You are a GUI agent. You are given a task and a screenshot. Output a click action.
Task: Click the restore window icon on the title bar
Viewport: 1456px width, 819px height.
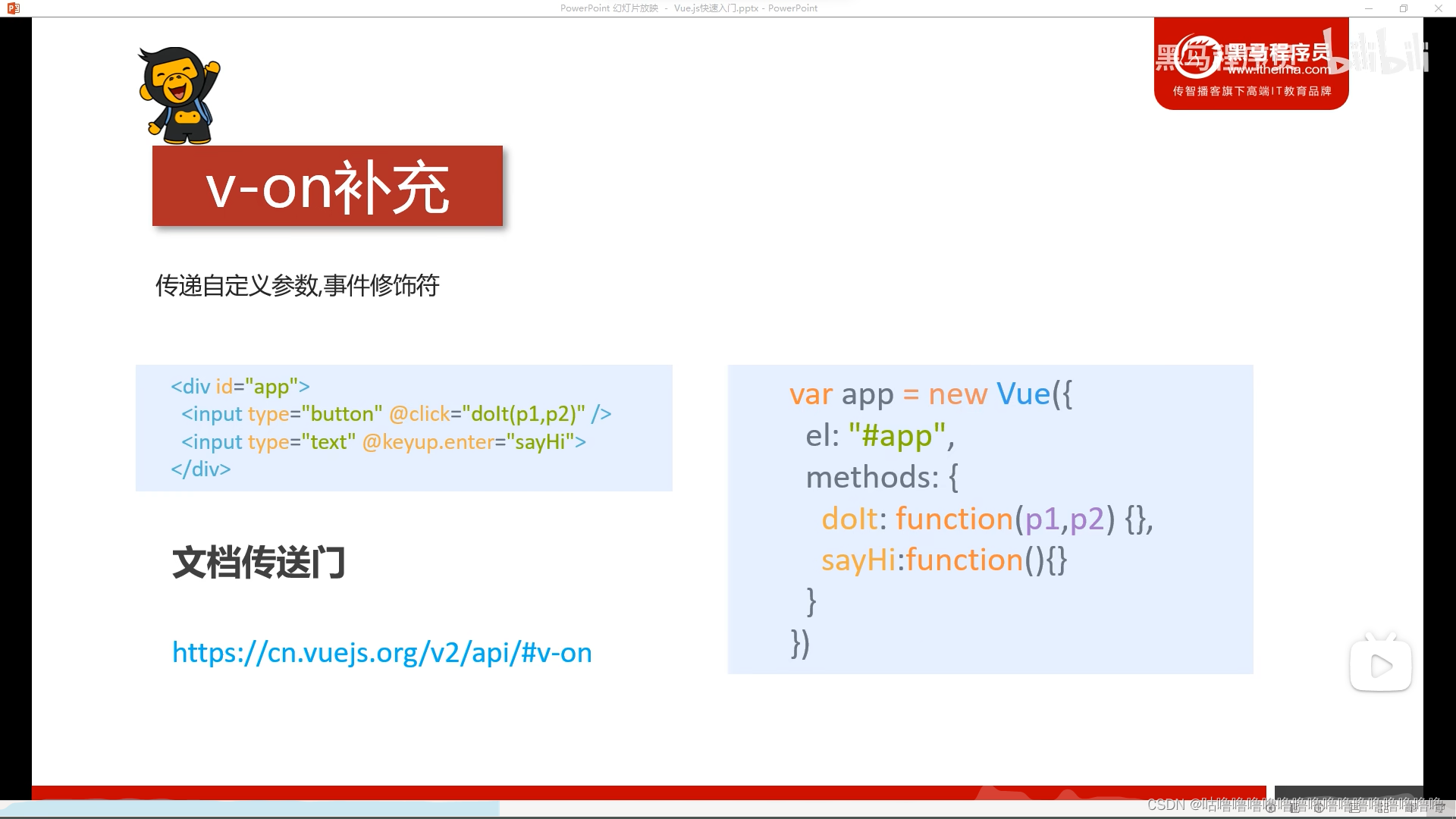[1404, 8]
